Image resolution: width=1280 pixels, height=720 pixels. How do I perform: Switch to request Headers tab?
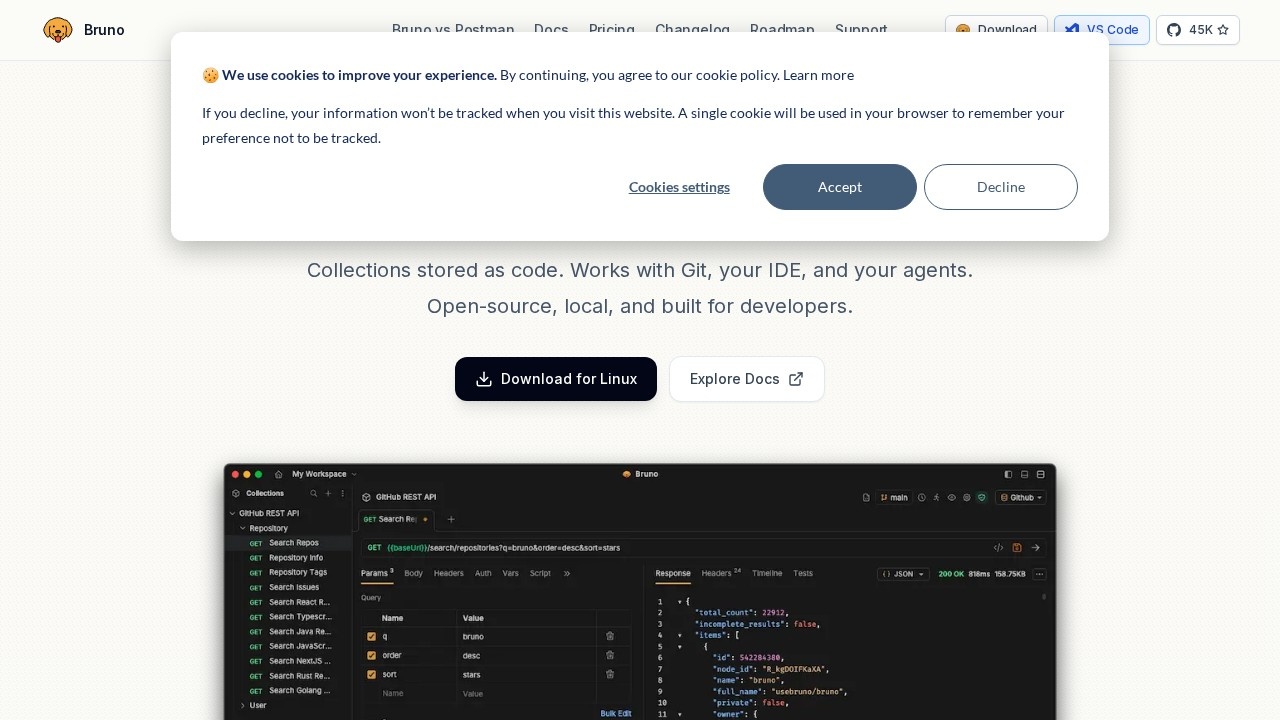point(448,573)
